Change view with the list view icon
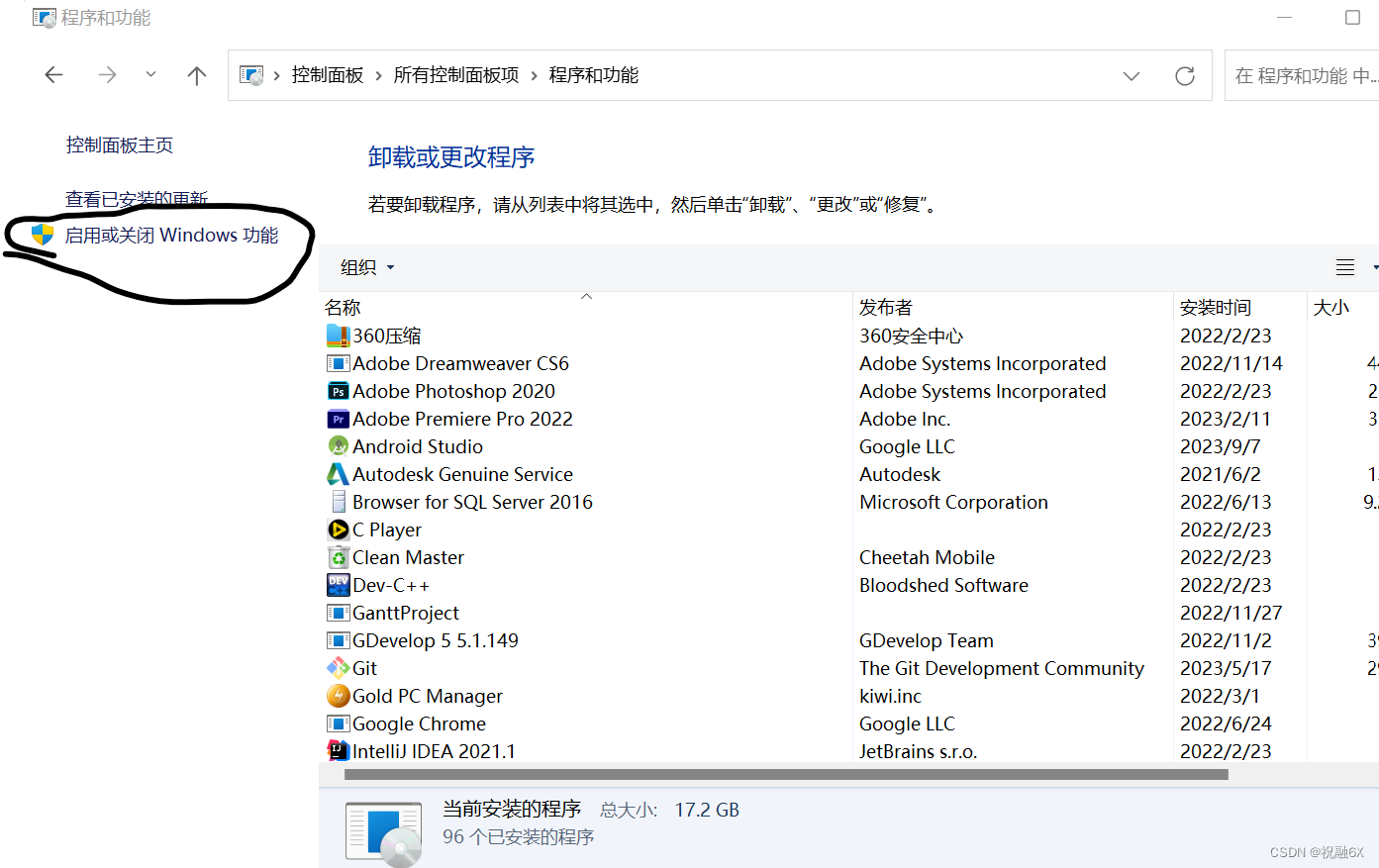This screenshot has width=1379, height=868. pyautogui.click(x=1345, y=267)
